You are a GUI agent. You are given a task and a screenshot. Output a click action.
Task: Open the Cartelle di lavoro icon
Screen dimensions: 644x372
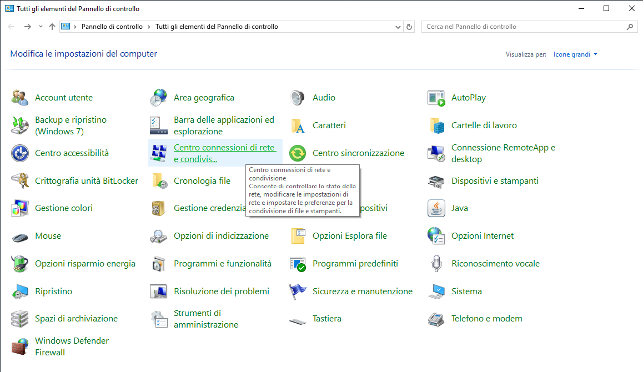436,125
